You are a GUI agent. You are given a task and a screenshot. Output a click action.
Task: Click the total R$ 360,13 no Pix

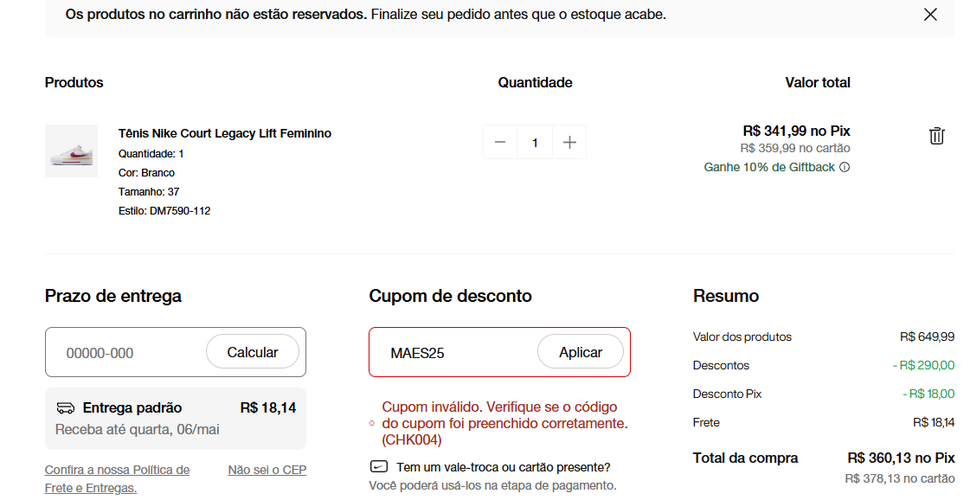pos(901,458)
